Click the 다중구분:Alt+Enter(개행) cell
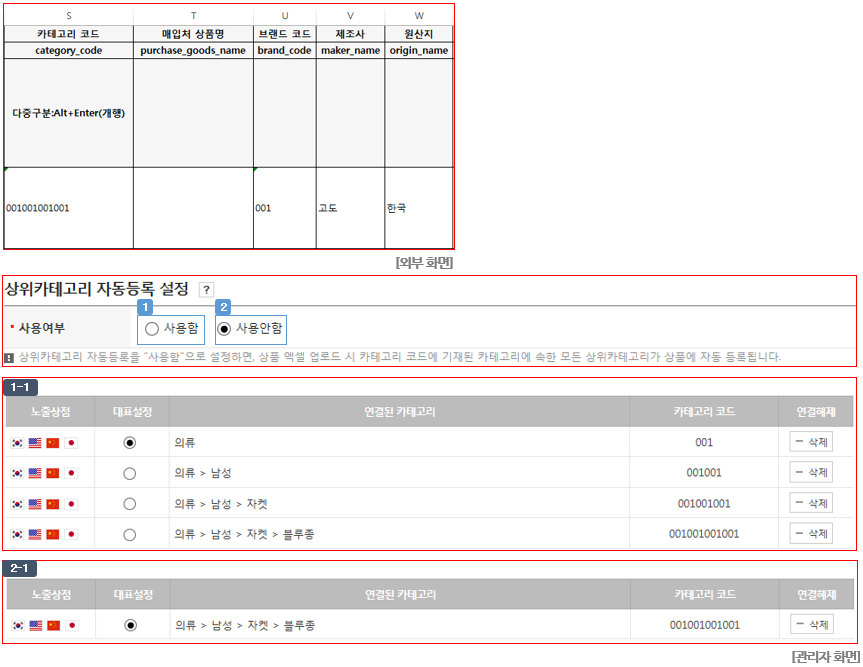Screen dimensions: 863x667 pos(69,113)
